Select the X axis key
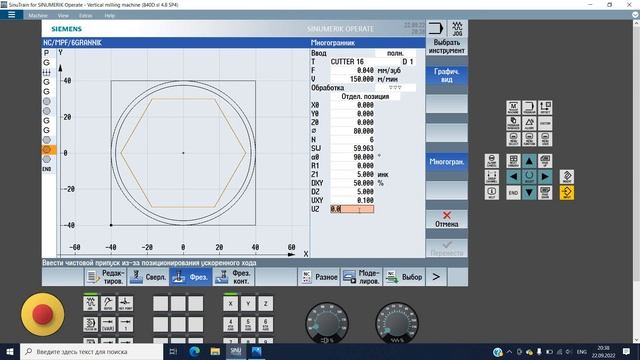This screenshot has width=640, height=360. pos(231,303)
